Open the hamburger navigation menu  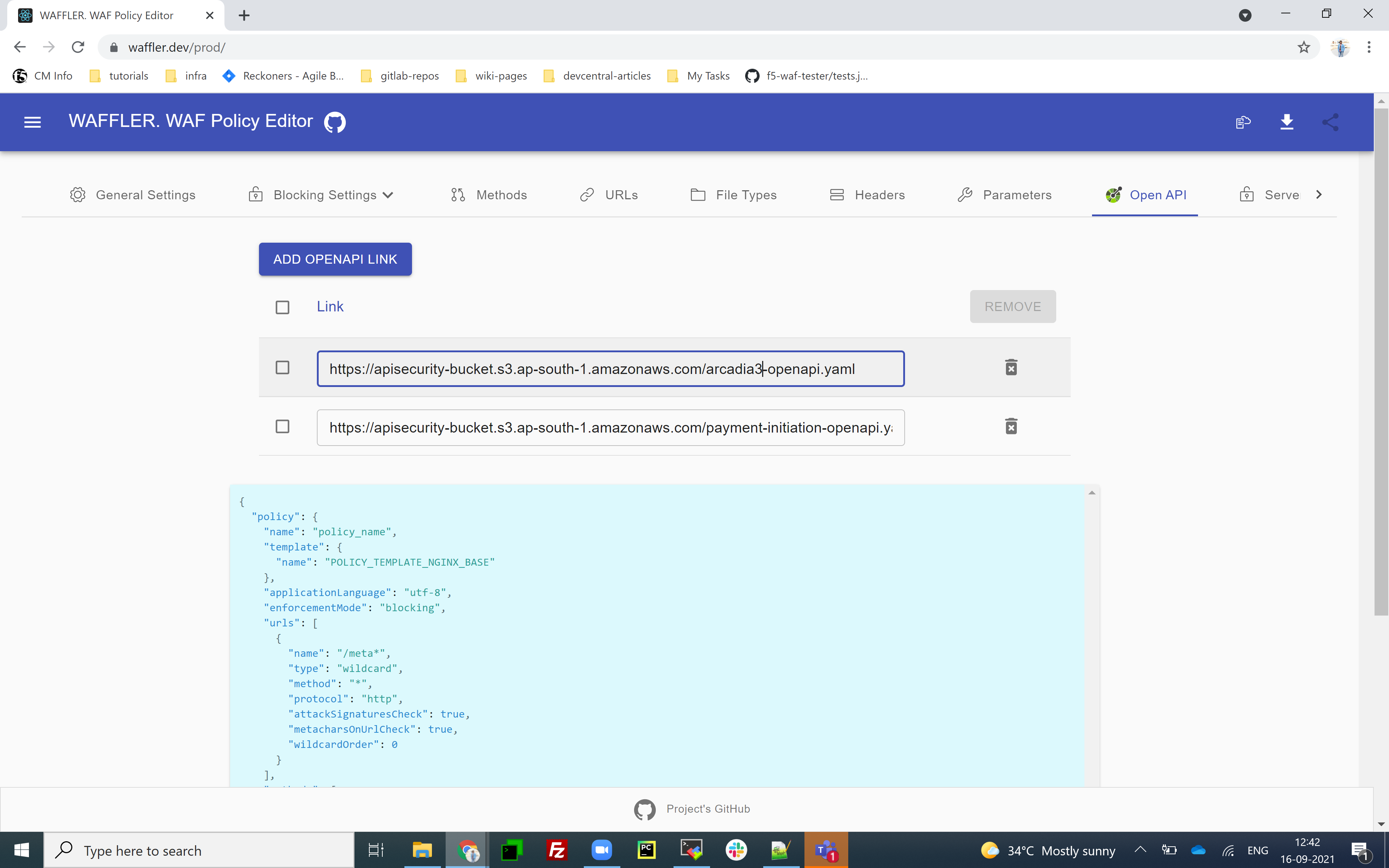click(x=32, y=122)
